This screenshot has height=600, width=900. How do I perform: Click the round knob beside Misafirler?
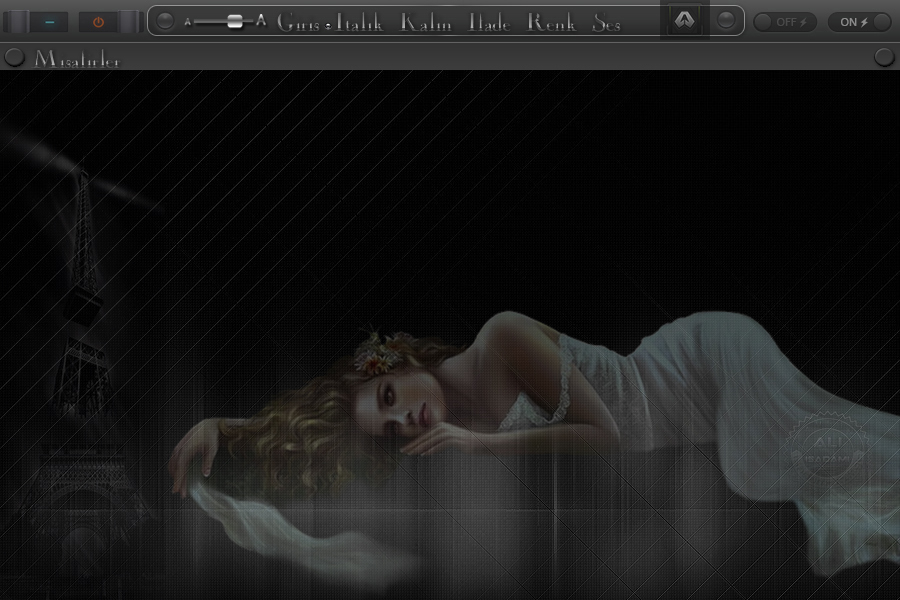pos(14,58)
